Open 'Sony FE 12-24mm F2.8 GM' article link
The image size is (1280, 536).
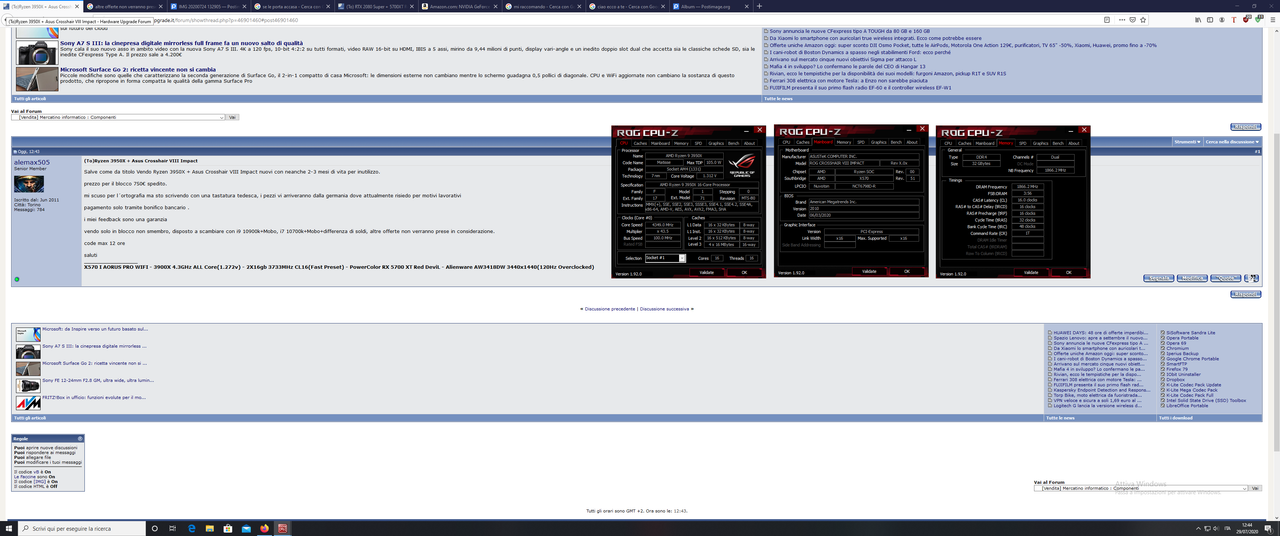coord(97,380)
